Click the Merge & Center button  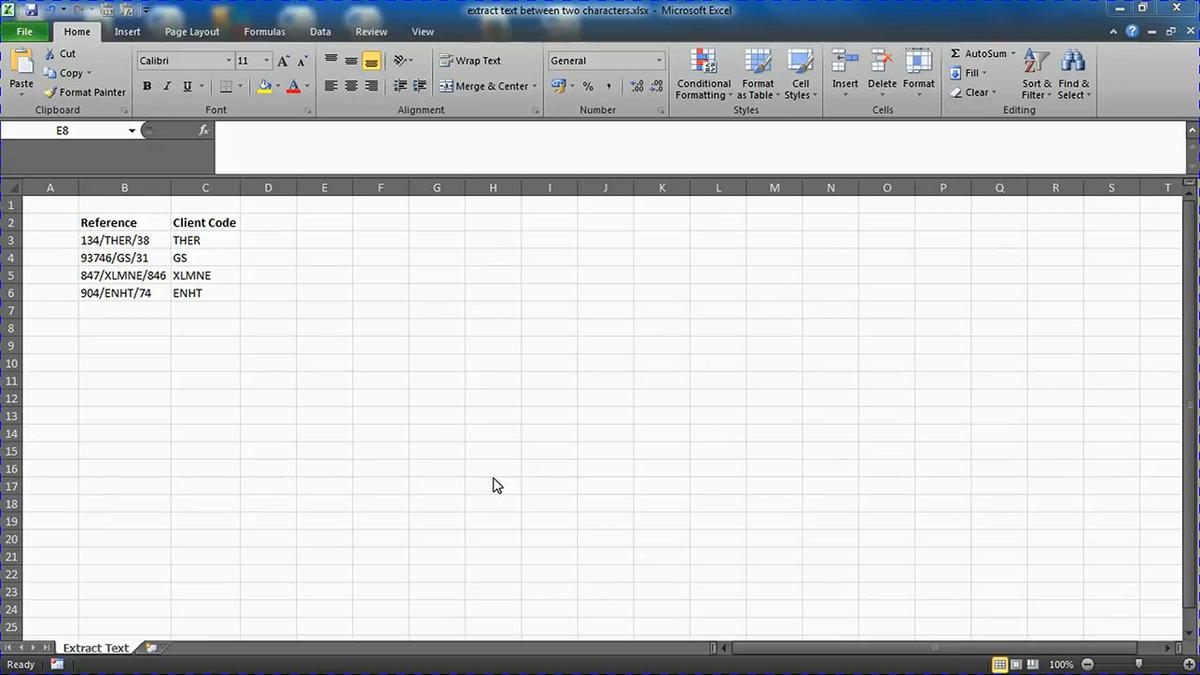(x=487, y=86)
